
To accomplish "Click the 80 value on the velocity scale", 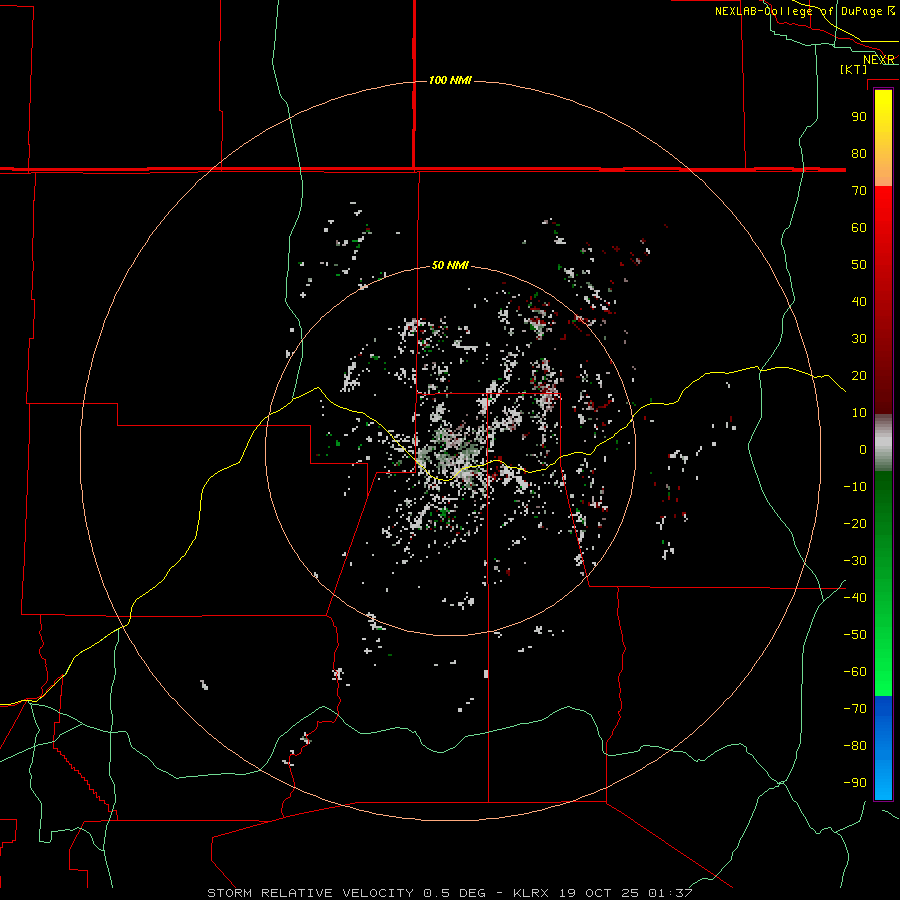I will pyautogui.click(x=859, y=153).
